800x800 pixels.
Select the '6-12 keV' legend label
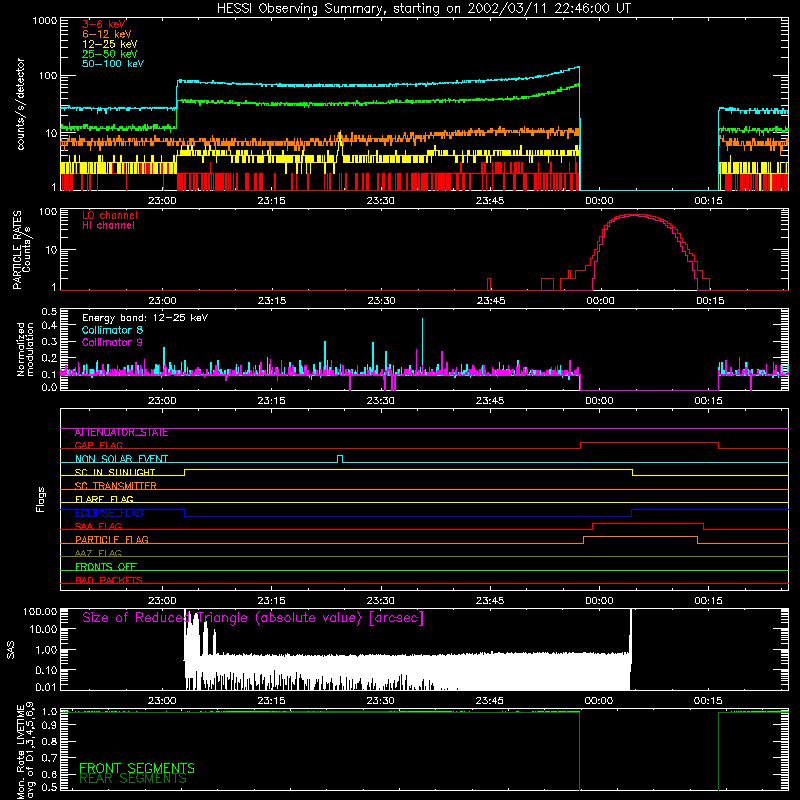pyautogui.click(x=107, y=34)
